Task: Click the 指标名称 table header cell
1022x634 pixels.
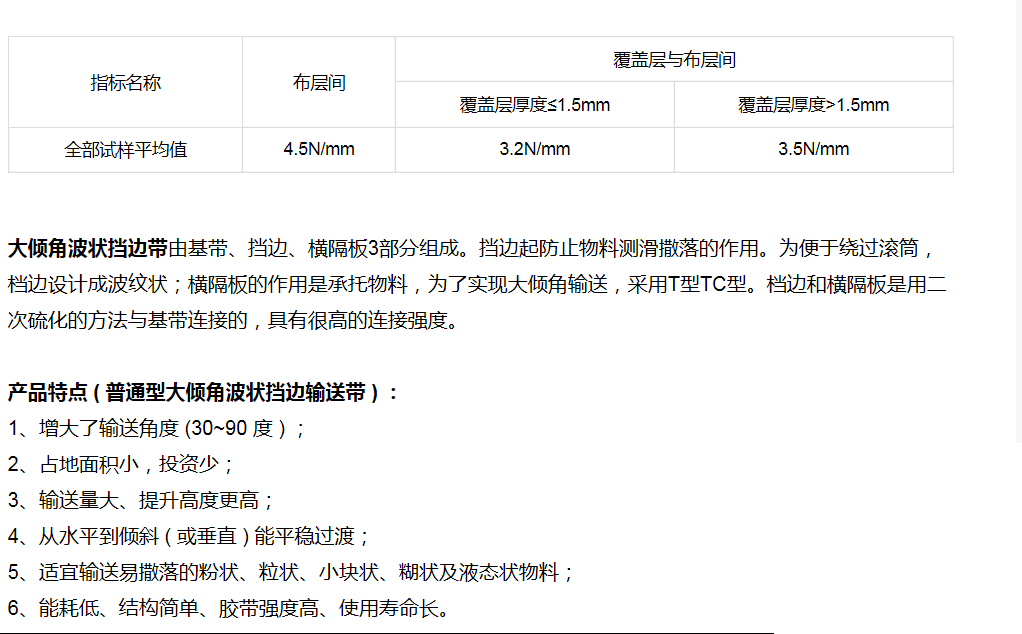Action: pyautogui.click(x=125, y=83)
